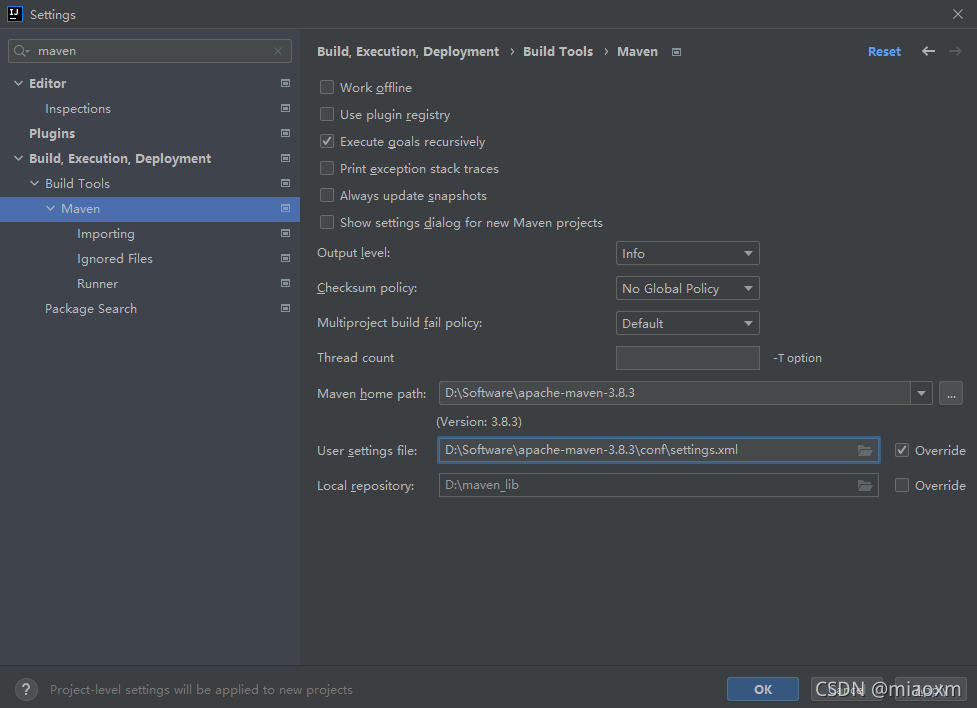The image size is (977, 708).
Task: Browse for the User settings file
Action: click(865, 451)
